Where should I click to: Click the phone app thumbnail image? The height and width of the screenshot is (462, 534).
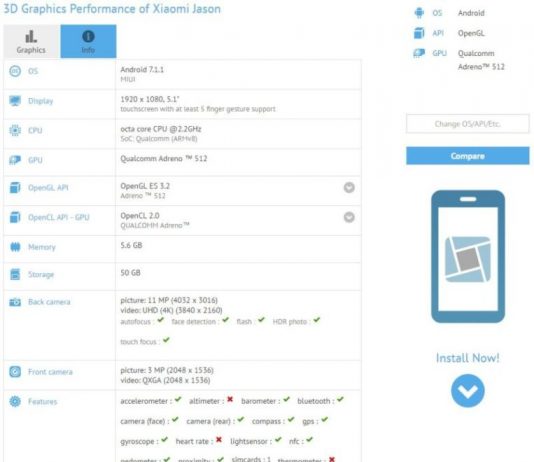(468, 256)
